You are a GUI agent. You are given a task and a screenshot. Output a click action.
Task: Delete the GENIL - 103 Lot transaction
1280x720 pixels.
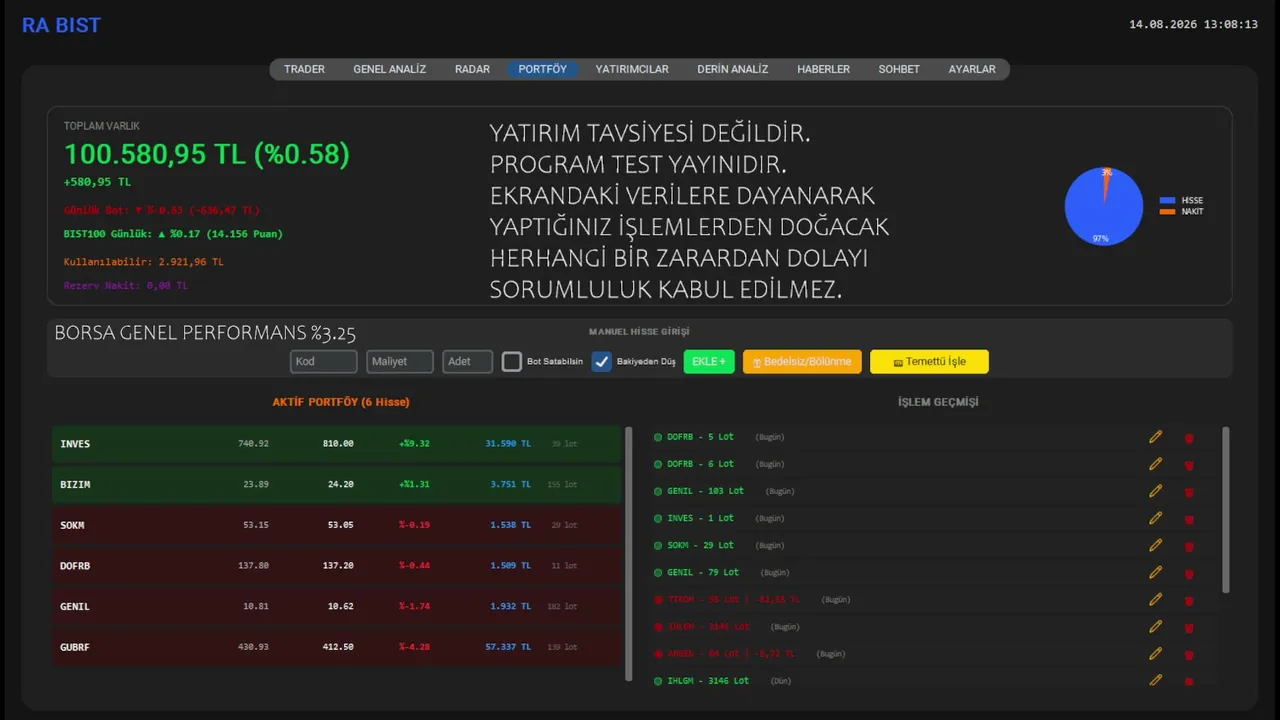[1189, 492]
